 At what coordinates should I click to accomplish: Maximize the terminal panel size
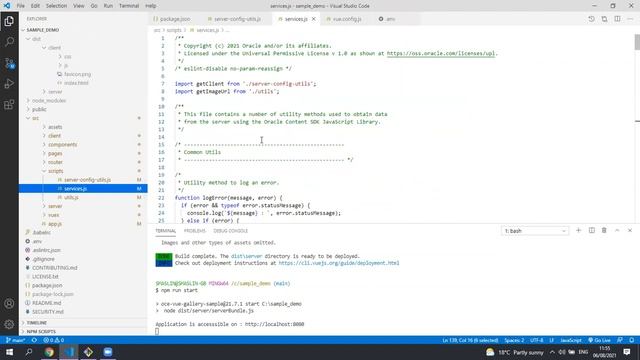click(617, 231)
